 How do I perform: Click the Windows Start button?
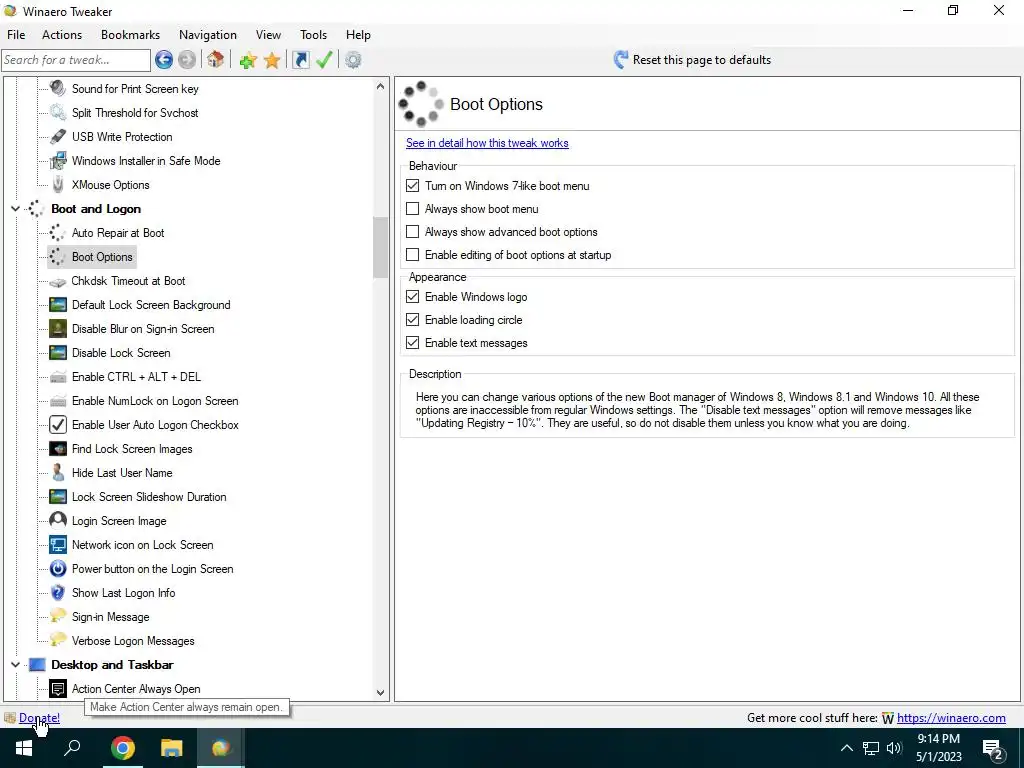point(24,748)
